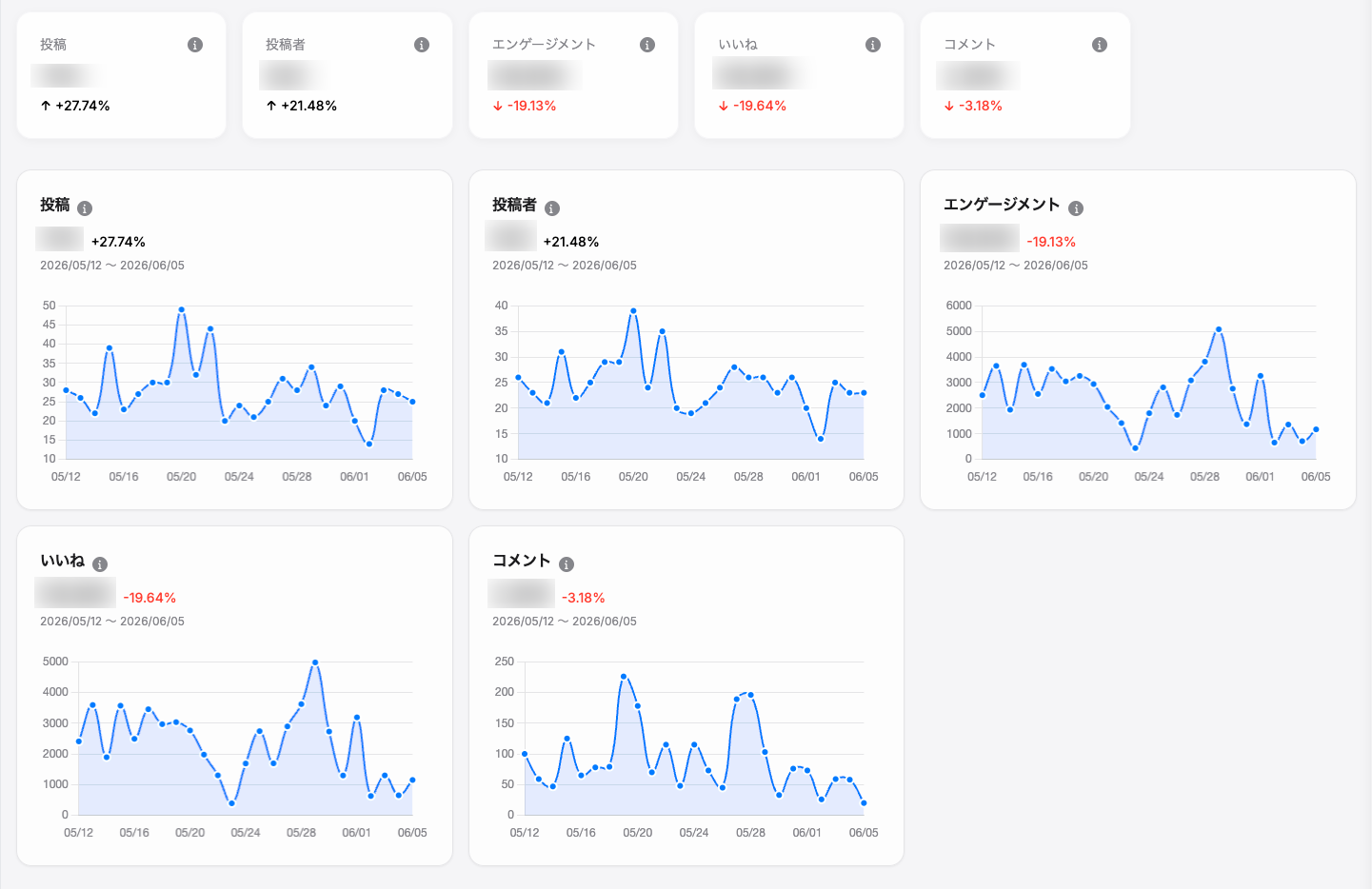The width and height of the screenshot is (1372, 889).
Task: Open info icon beside コメント chart title
Action: pyautogui.click(x=567, y=564)
